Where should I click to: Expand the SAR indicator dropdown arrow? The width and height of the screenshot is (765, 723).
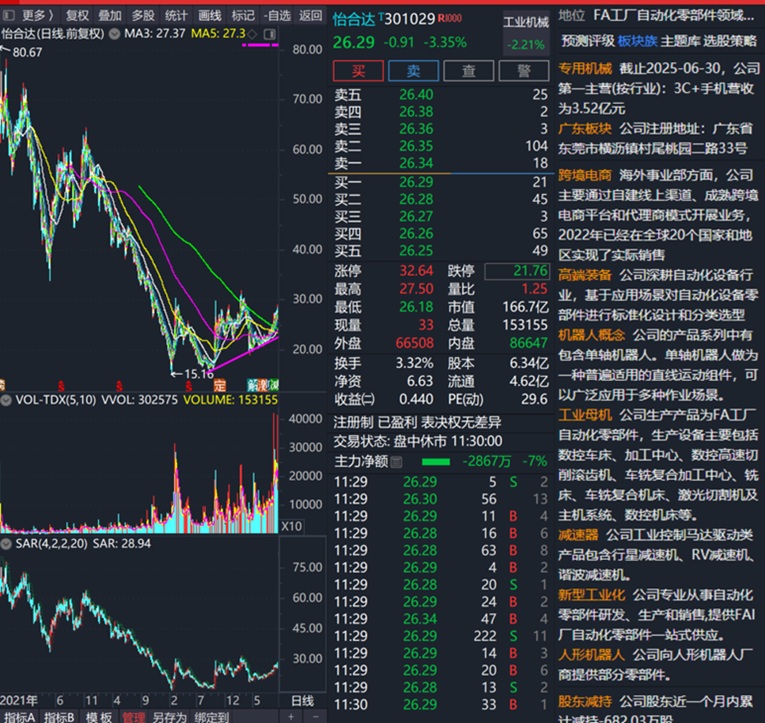coord(6,543)
